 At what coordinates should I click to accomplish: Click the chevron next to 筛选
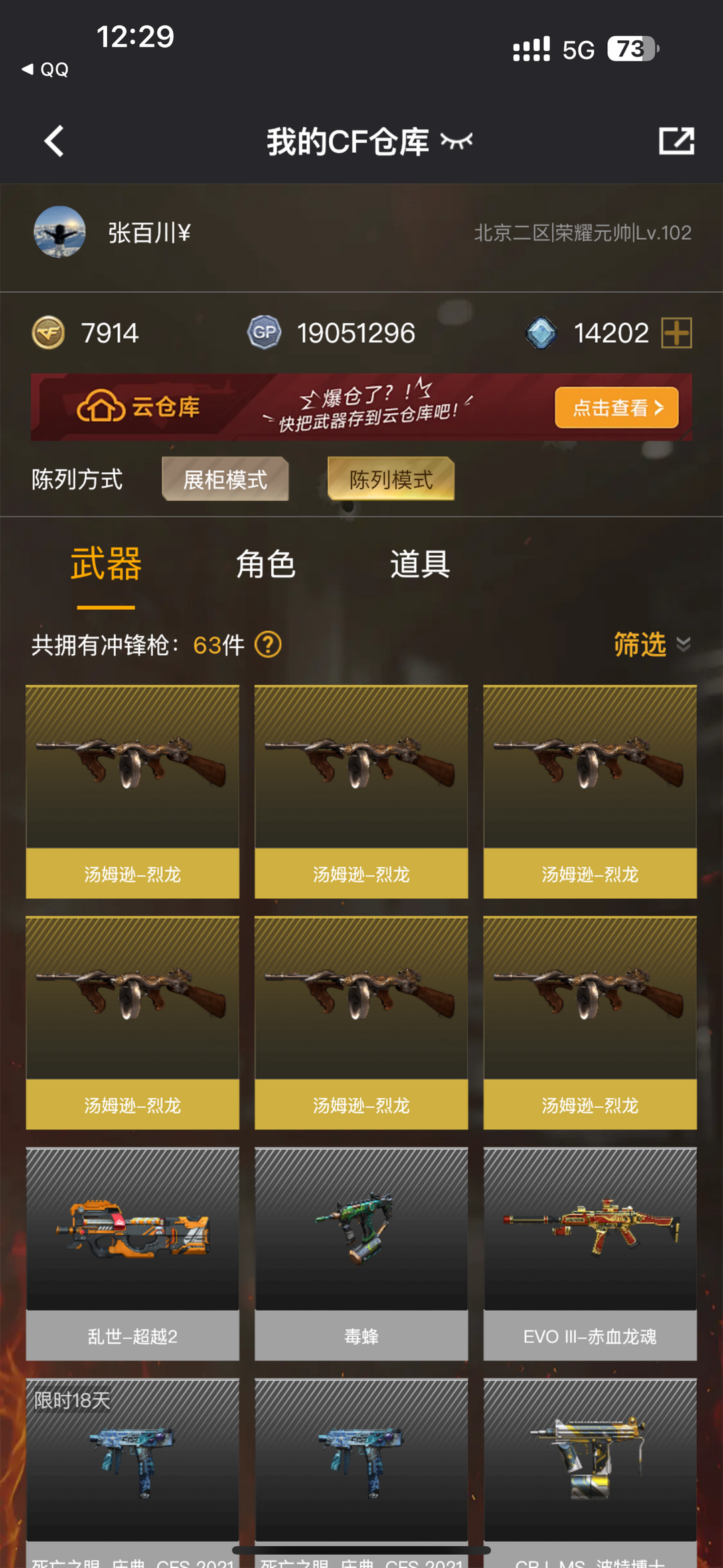[x=684, y=644]
